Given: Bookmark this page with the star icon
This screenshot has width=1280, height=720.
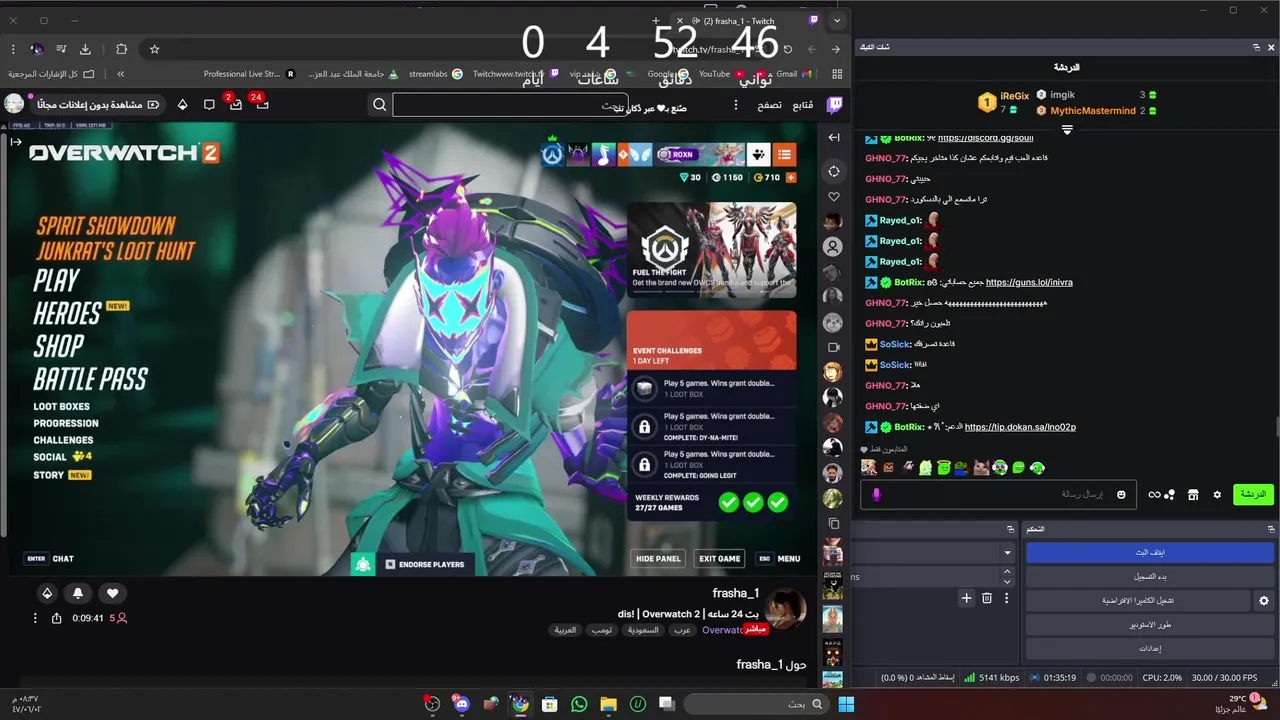Looking at the screenshot, I should [x=154, y=49].
